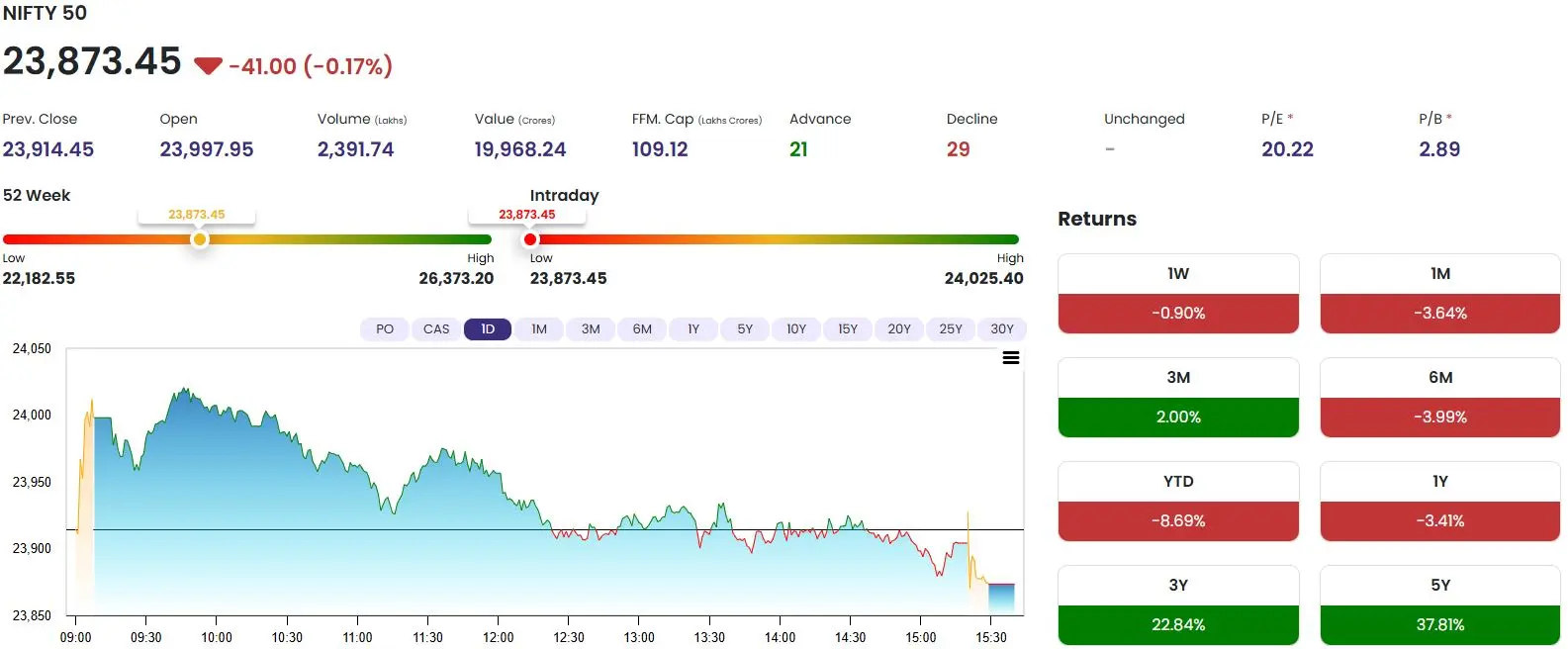Click Volume value 2,391.74
1568x649 pixels.
tap(355, 149)
